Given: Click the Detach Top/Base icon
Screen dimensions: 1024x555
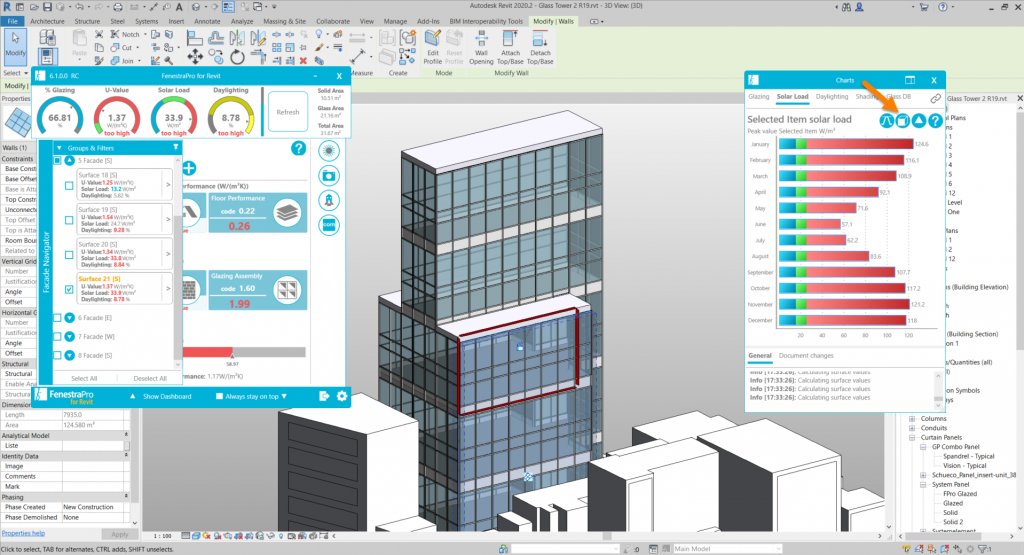Looking at the screenshot, I should [540, 47].
